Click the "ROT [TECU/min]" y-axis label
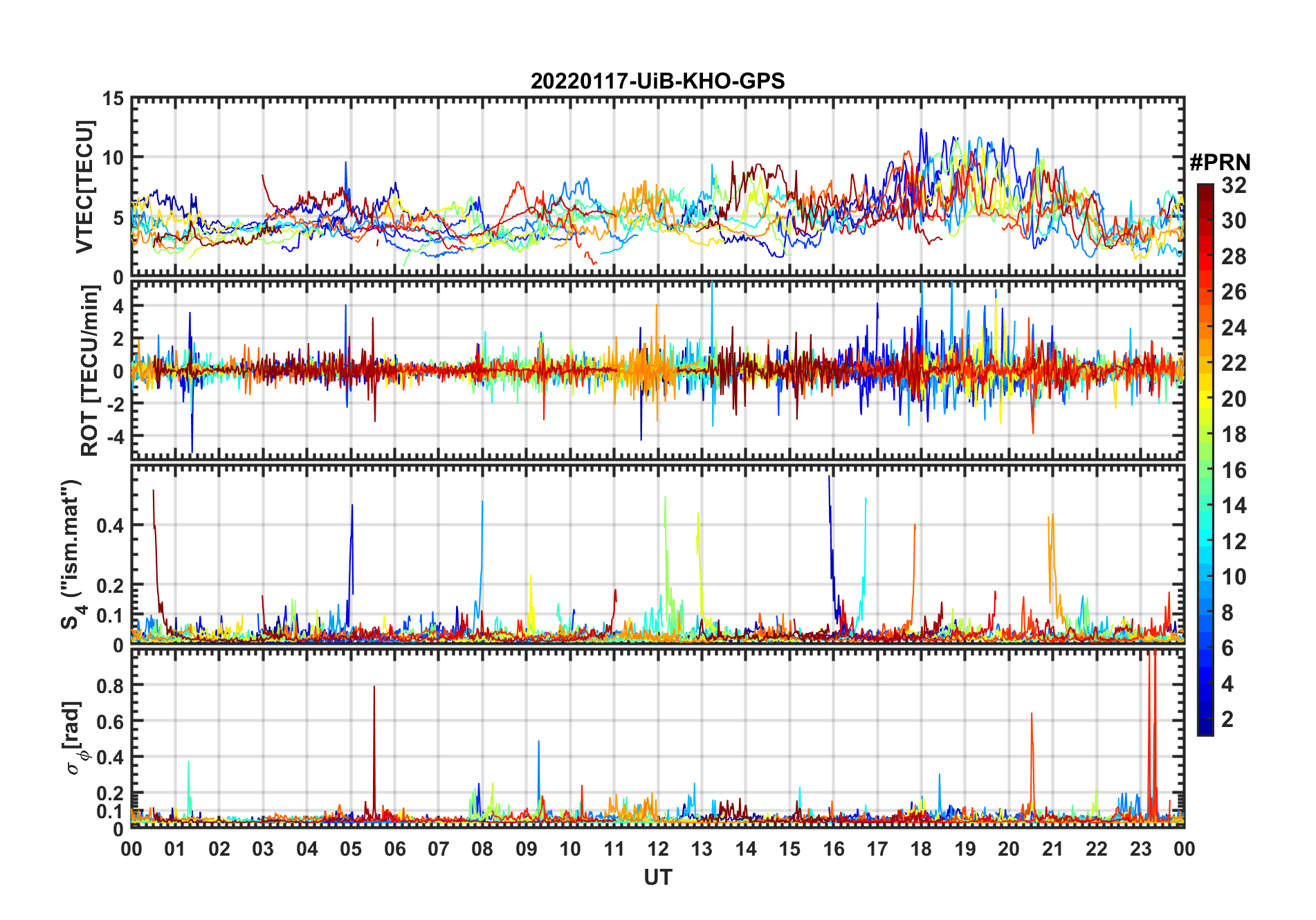 89,371
